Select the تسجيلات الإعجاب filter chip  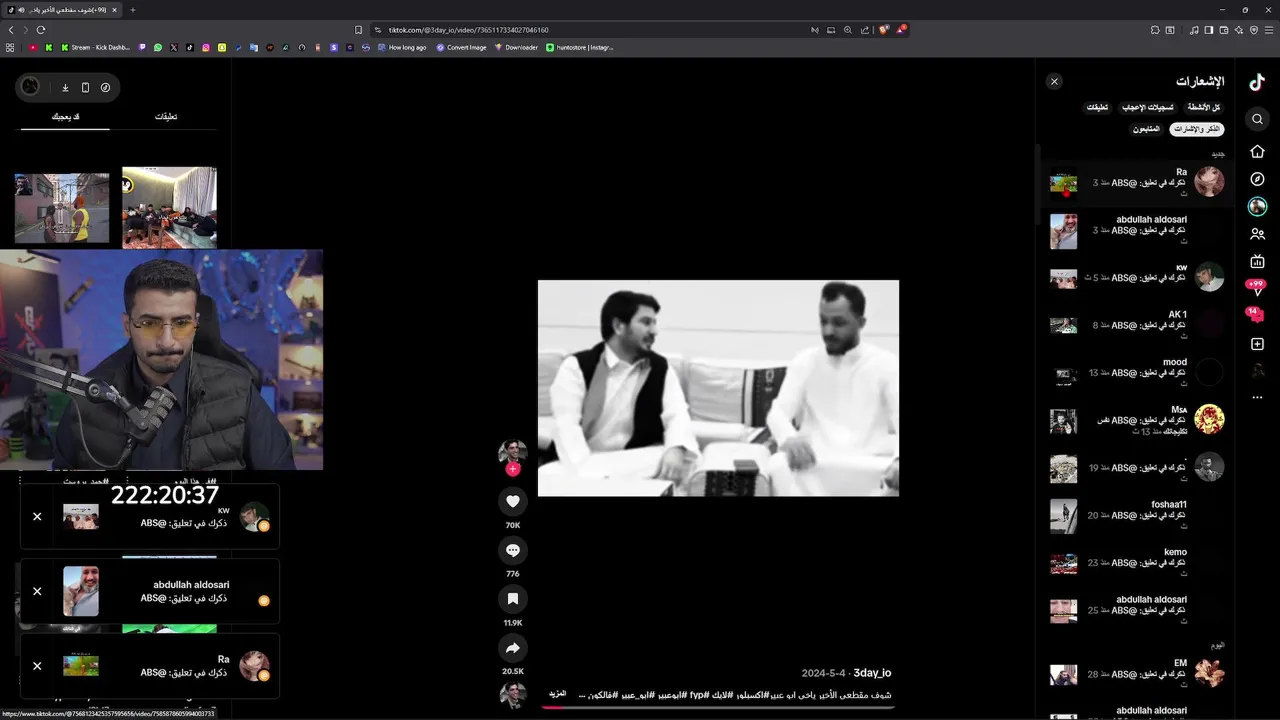click(1147, 107)
